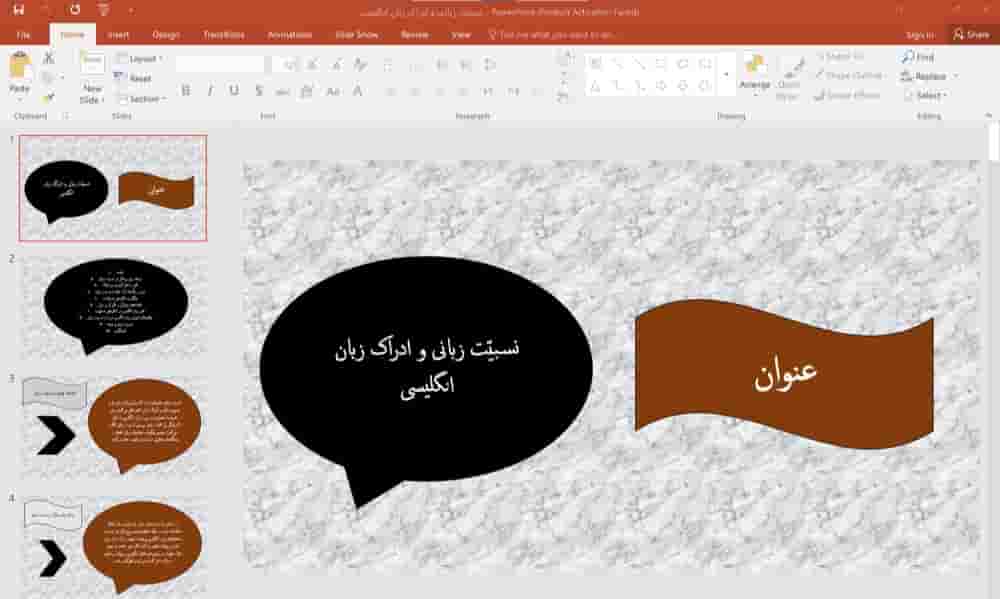Select the Underline icon

coord(232,90)
